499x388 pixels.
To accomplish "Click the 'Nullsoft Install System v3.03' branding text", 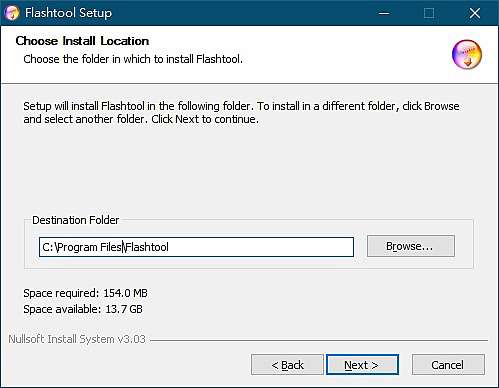I will click(x=77, y=339).
